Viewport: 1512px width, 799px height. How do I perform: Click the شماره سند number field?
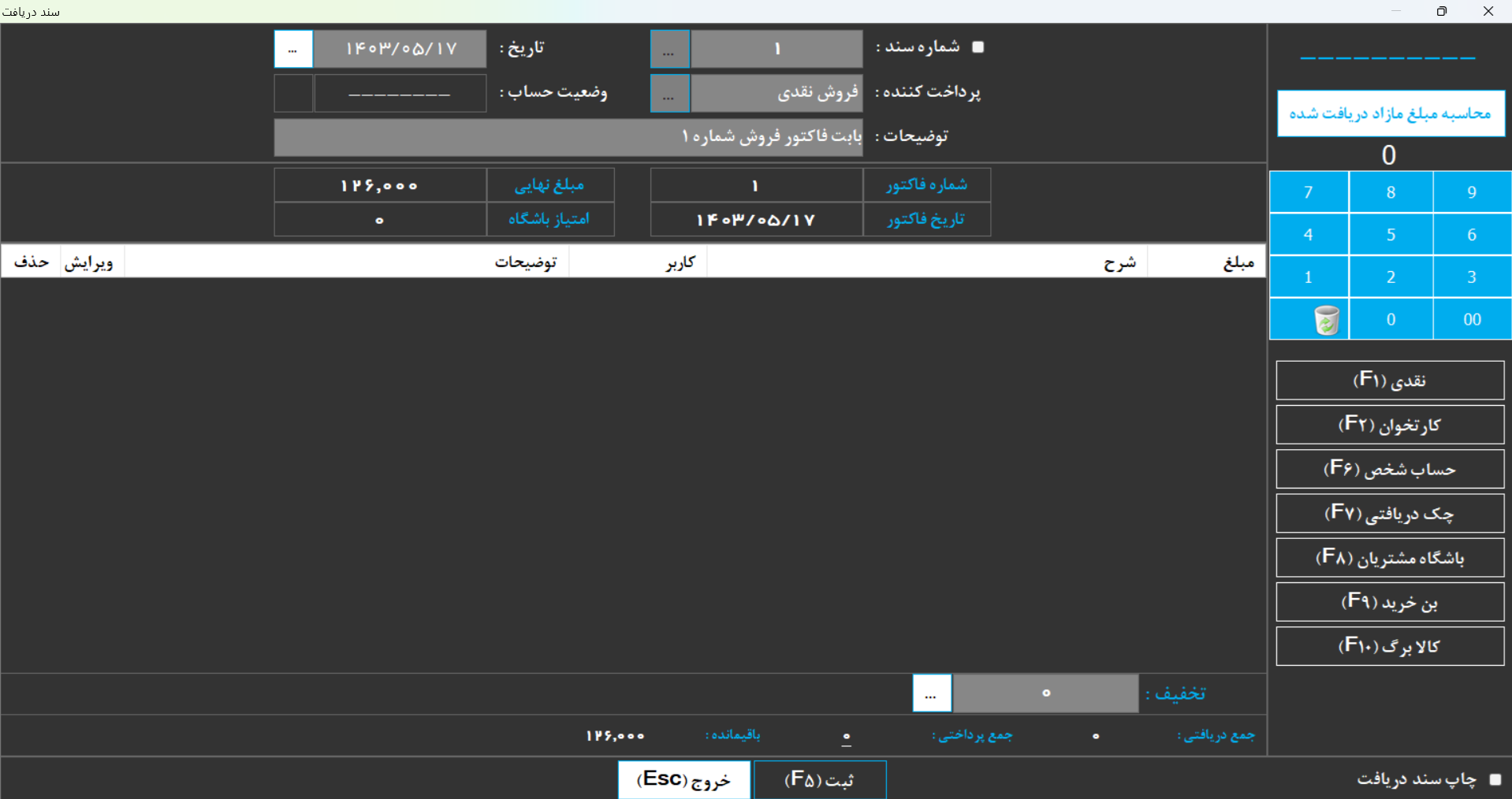pyautogui.click(x=776, y=50)
